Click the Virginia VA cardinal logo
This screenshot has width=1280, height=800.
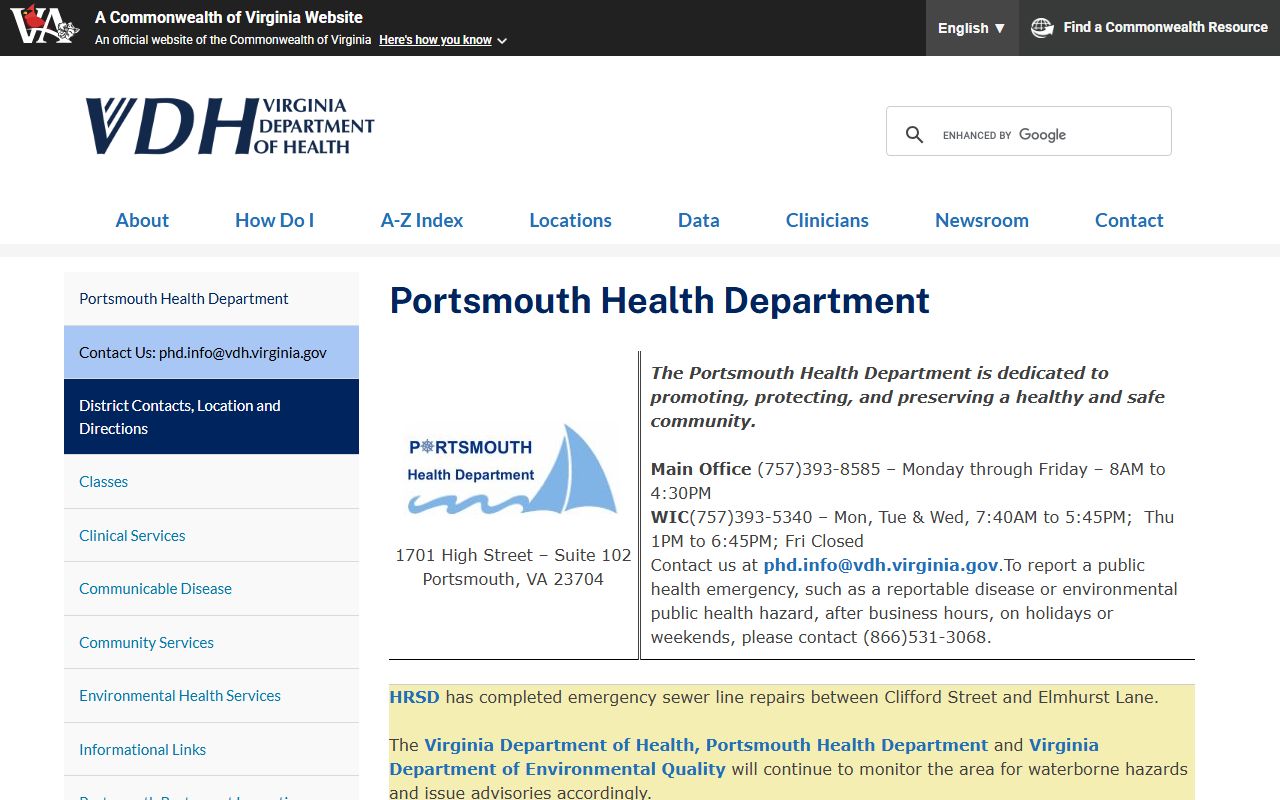[x=45, y=24]
